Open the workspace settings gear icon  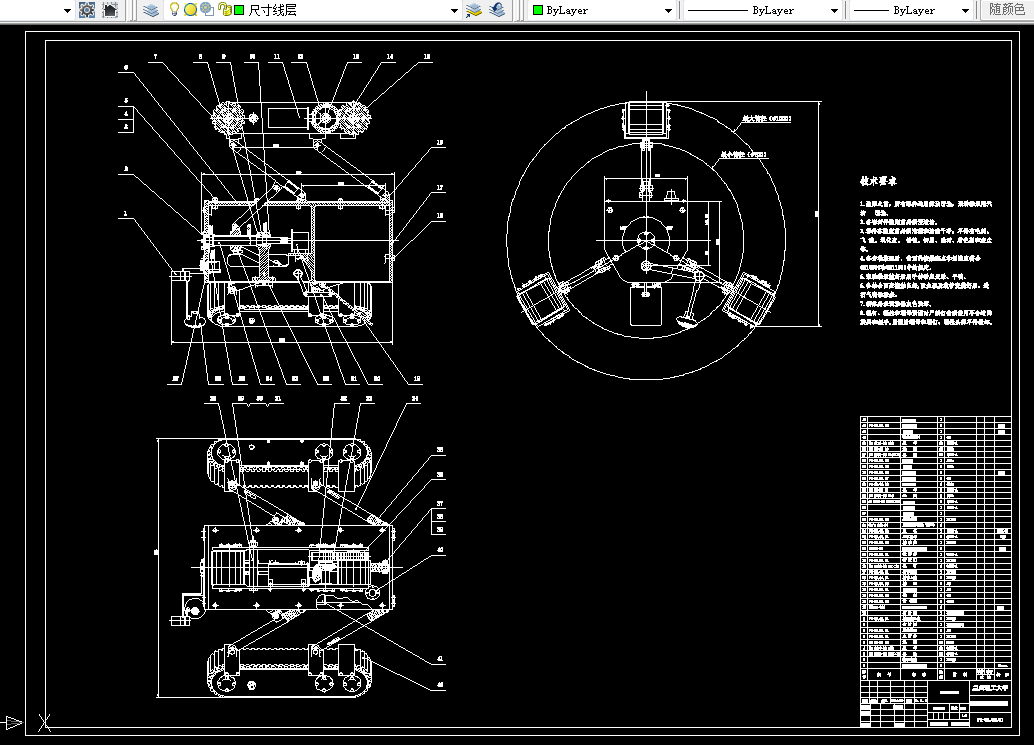87,10
